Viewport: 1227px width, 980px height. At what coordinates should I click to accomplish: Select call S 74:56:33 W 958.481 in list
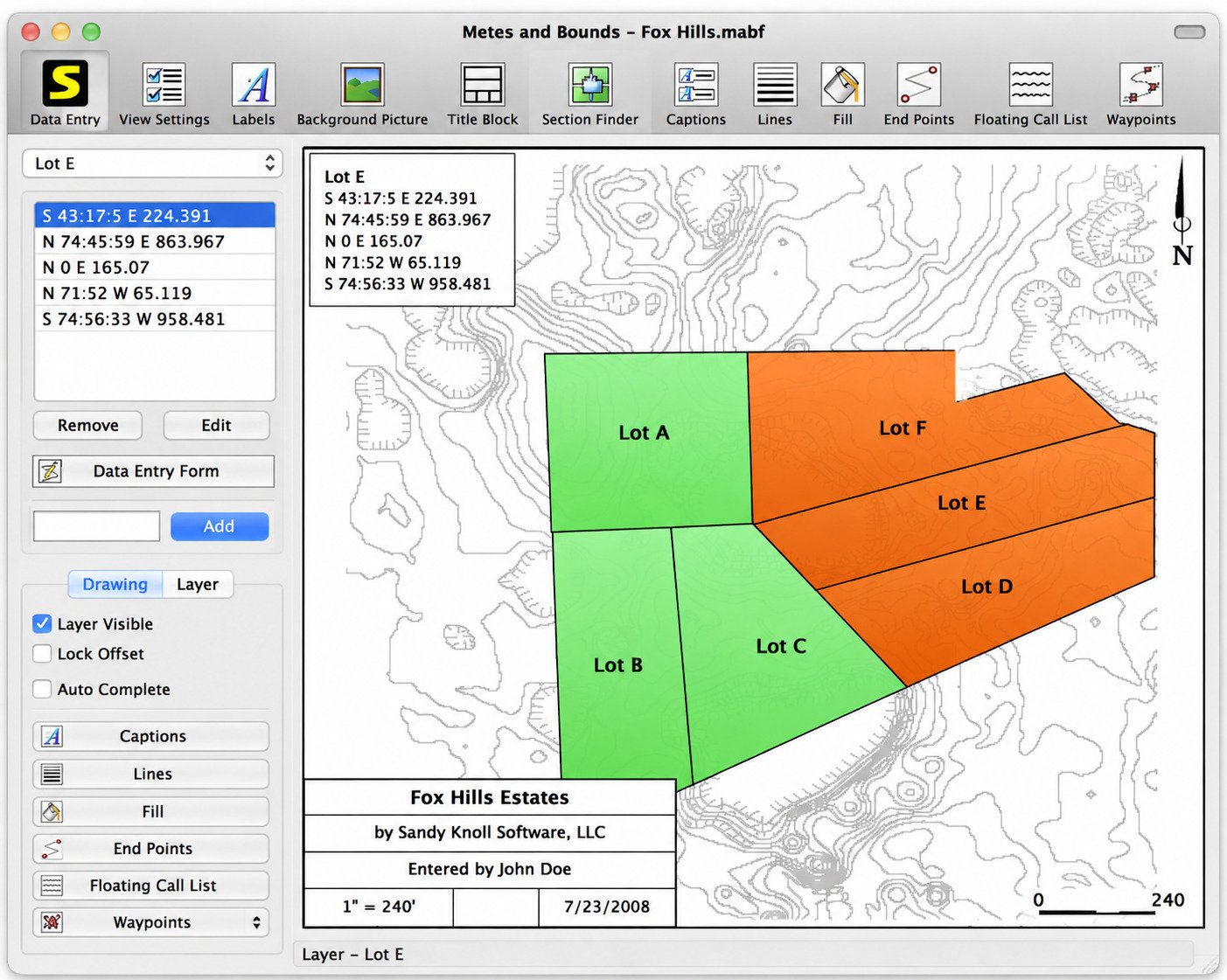tap(155, 319)
